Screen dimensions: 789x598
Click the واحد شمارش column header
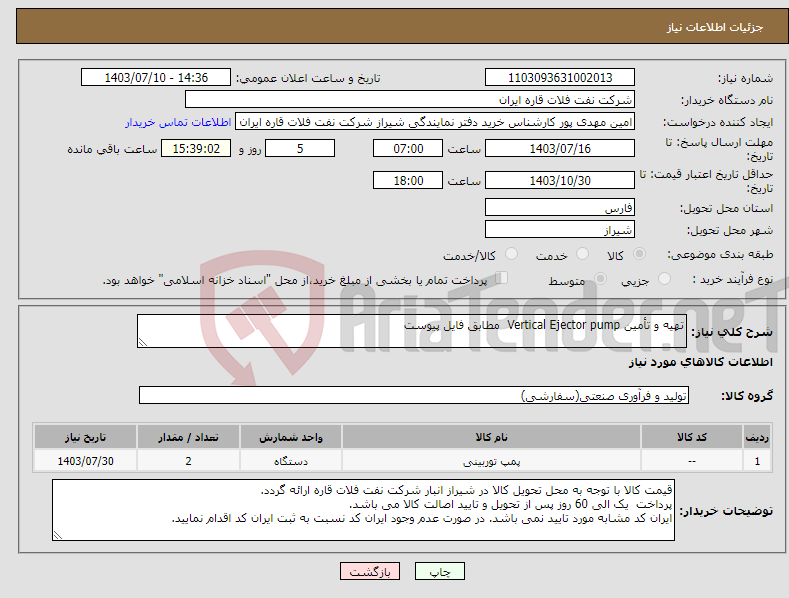[x=291, y=437]
